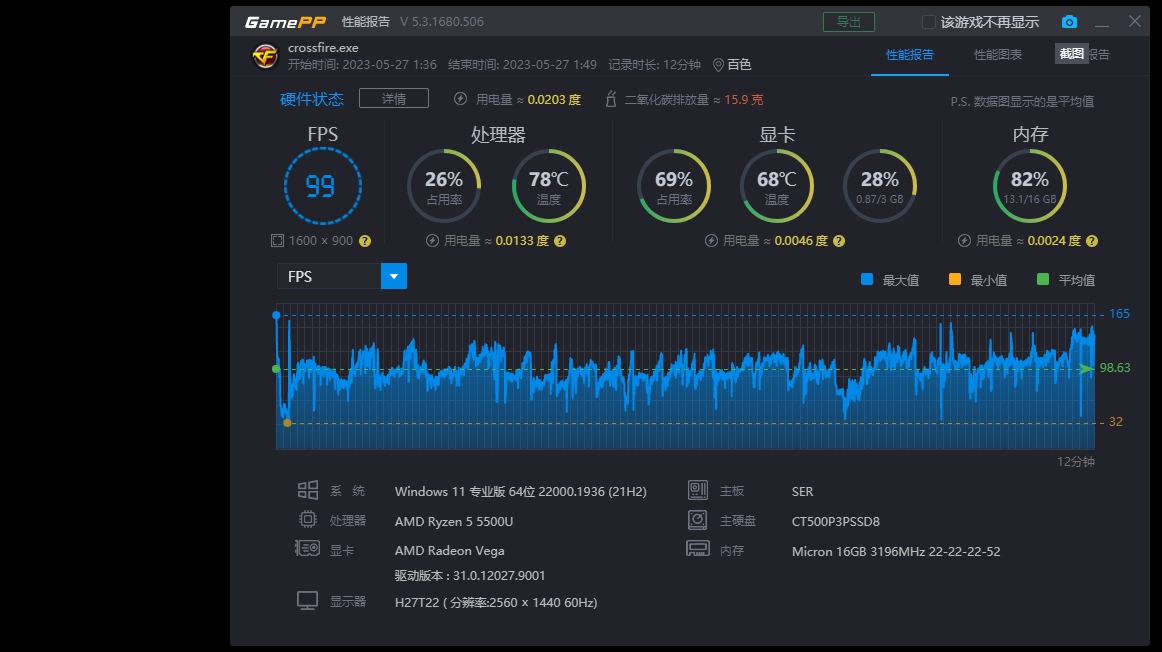The width and height of the screenshot is (1162, 652).
Task: Open the FPS metric dropdown
Action: [393, 276]
